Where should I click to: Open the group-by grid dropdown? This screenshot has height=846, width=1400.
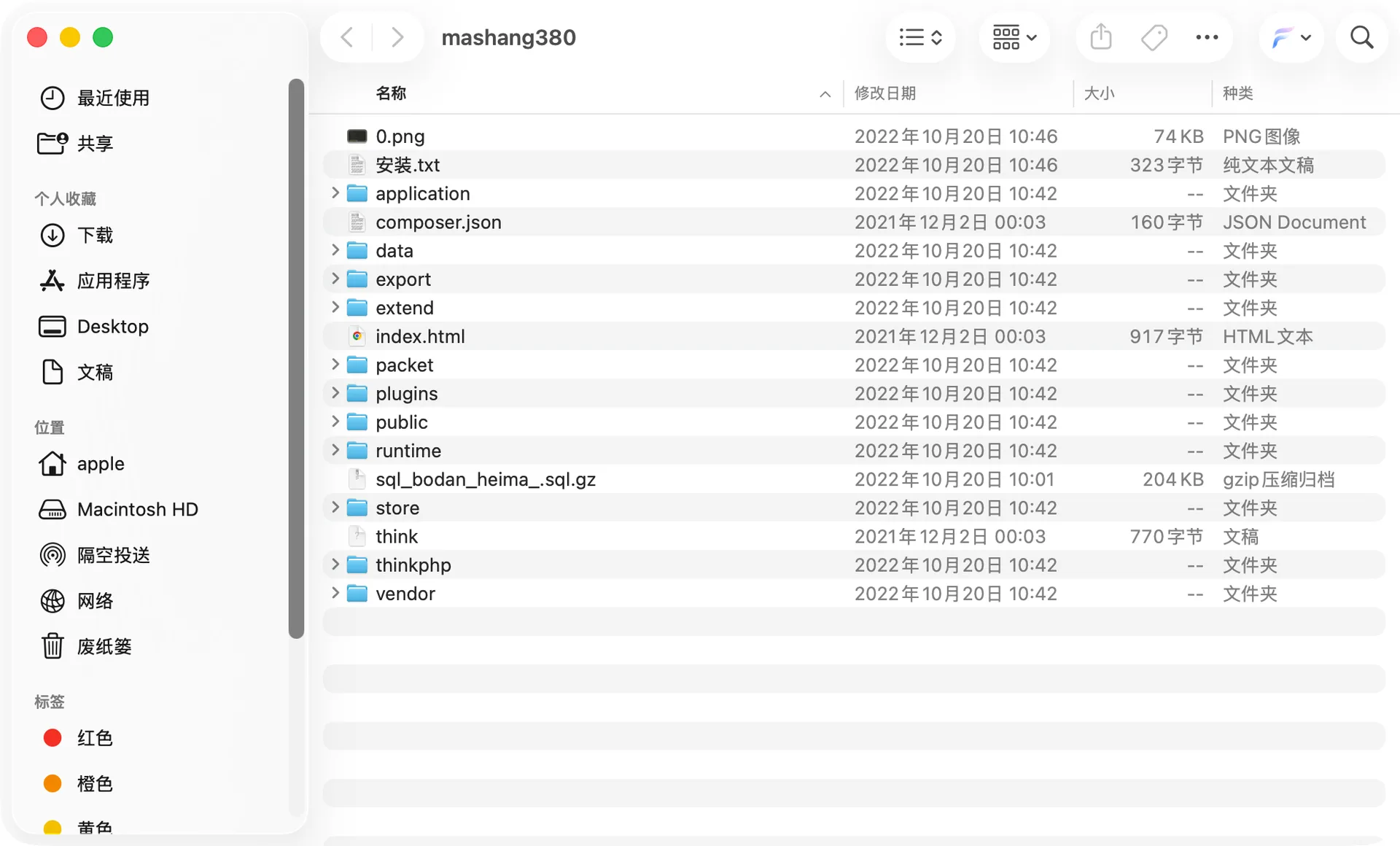point(1014,37)
